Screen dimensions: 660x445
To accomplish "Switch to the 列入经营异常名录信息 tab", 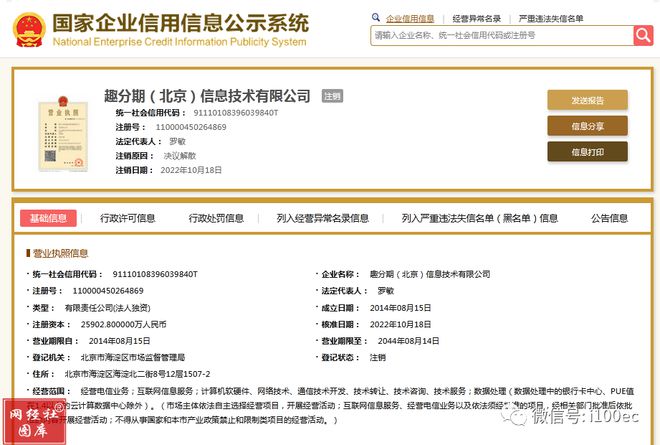I will (x=323, y=218).
